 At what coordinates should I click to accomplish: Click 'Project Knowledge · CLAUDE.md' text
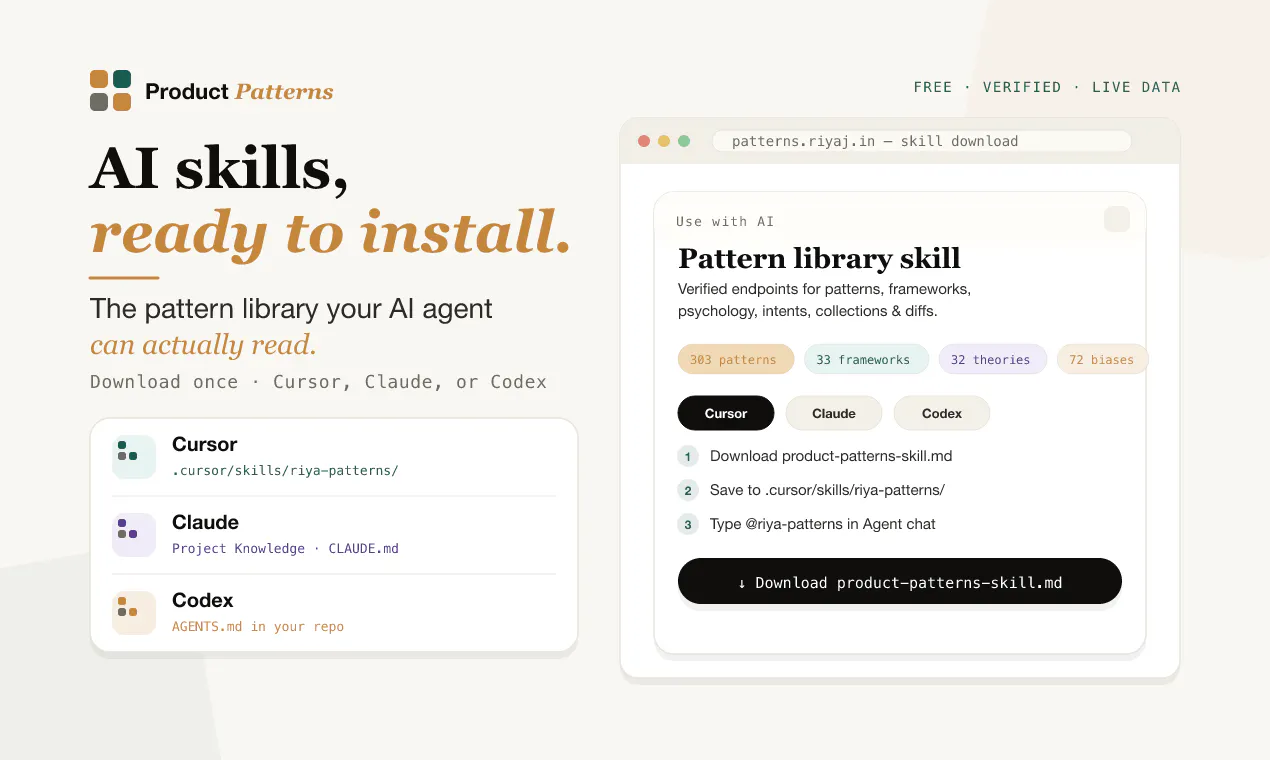285,548
